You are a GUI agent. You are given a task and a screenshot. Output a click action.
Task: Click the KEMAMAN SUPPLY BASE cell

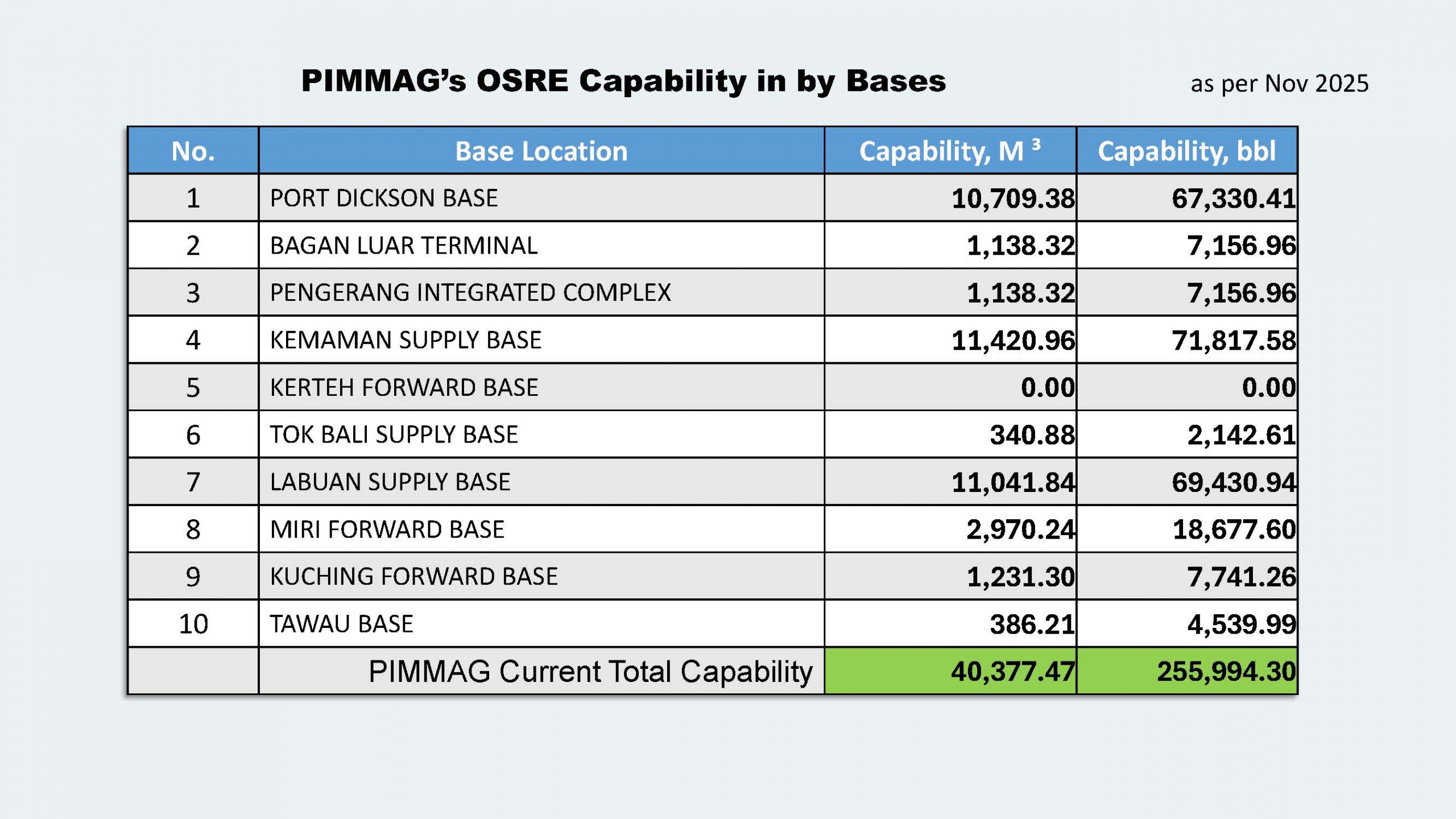click(406, 340)
